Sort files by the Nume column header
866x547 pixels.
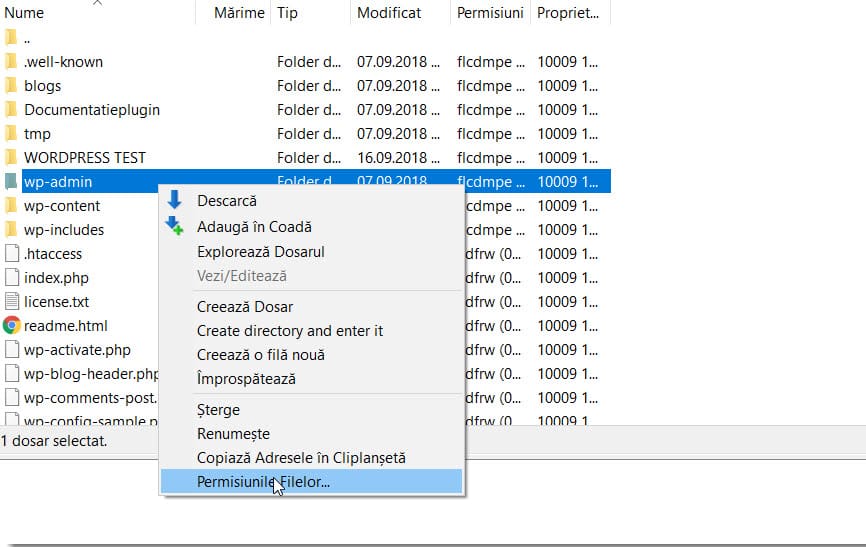[25, 13]
